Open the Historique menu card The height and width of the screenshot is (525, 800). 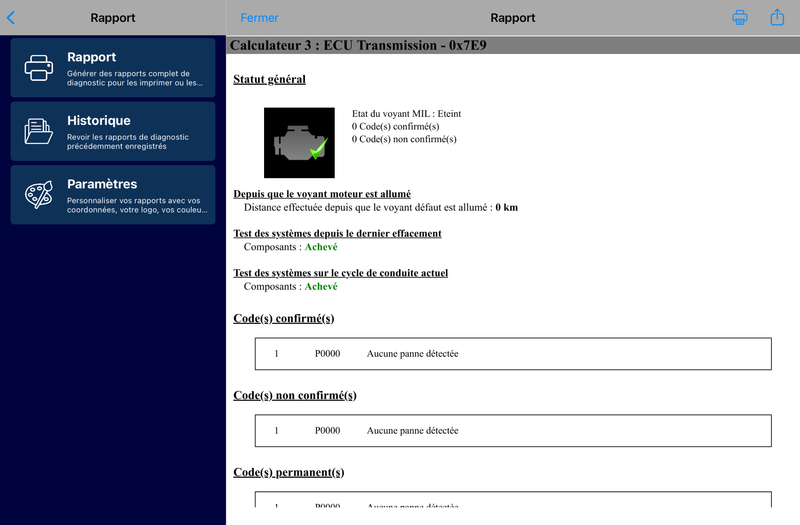coord(113,131)
